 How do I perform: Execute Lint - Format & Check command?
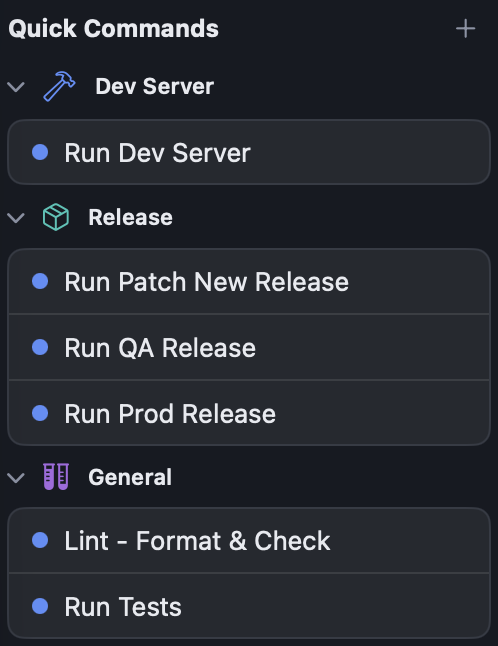pos(249,540)
